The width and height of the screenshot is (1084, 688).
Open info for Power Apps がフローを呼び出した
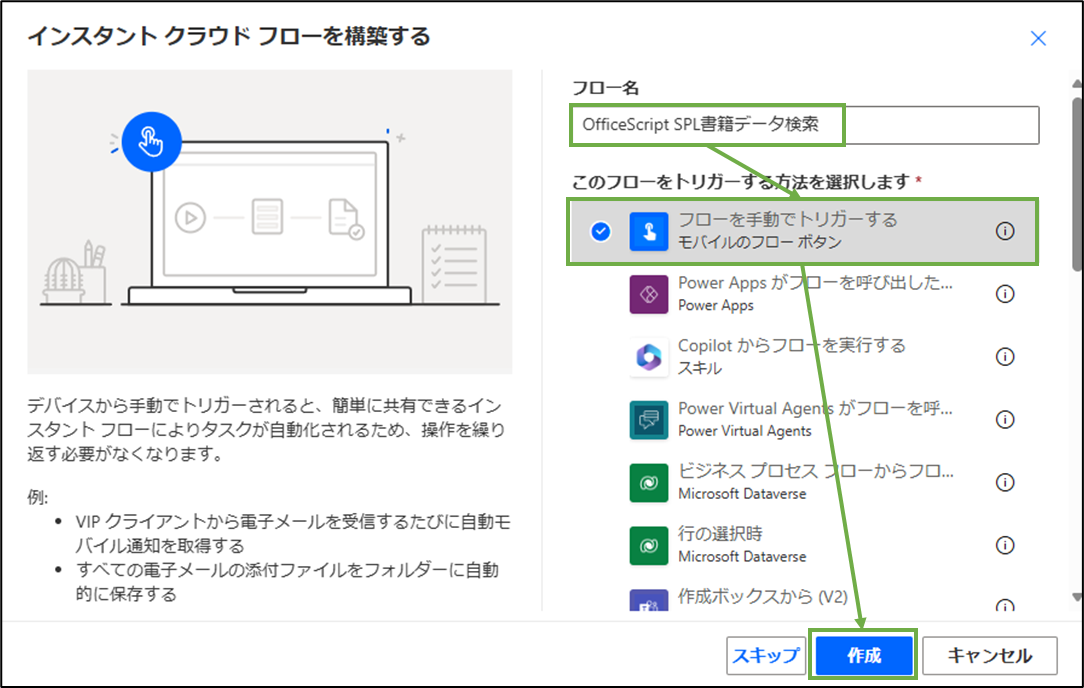1004,294
